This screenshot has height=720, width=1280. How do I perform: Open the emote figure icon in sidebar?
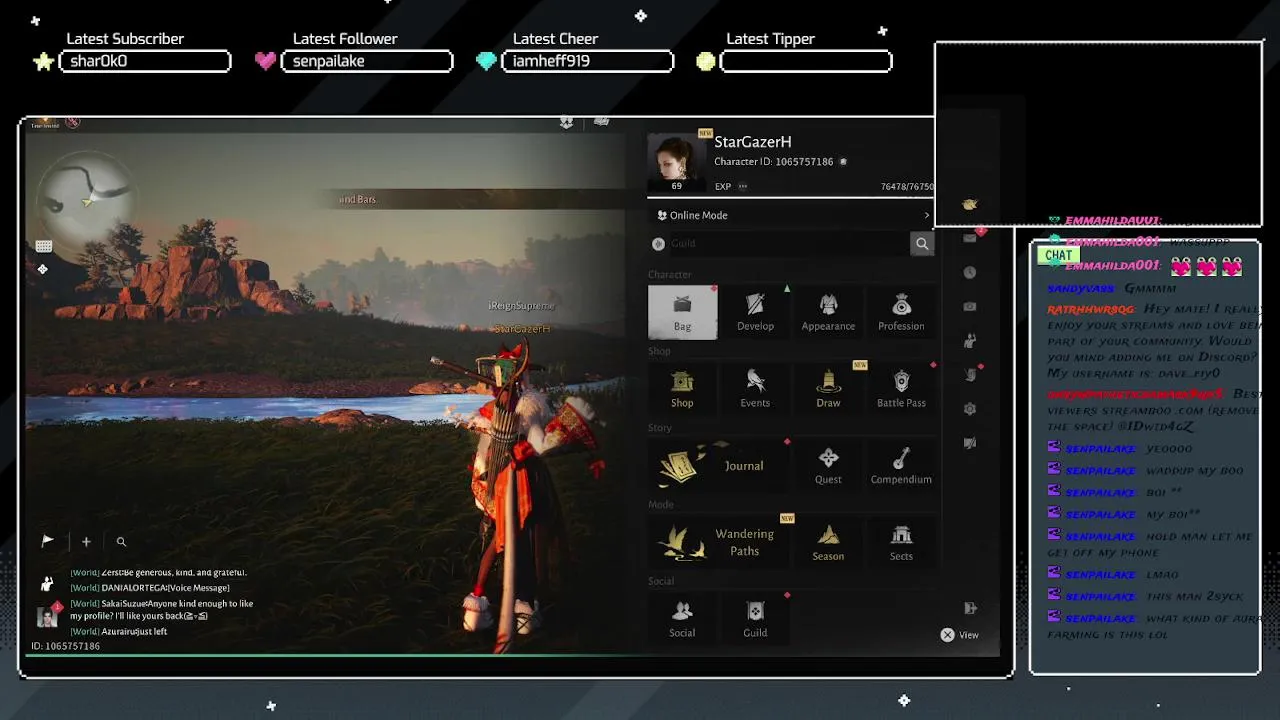[969, 341]
